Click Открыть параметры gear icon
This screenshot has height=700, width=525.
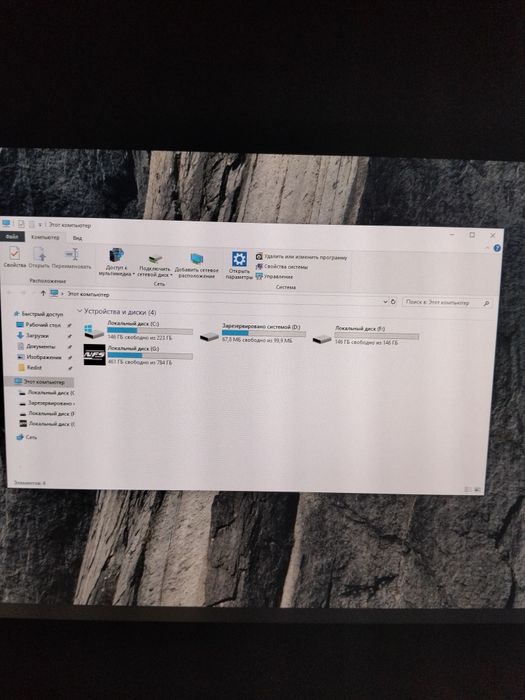(x=239, y=259)
